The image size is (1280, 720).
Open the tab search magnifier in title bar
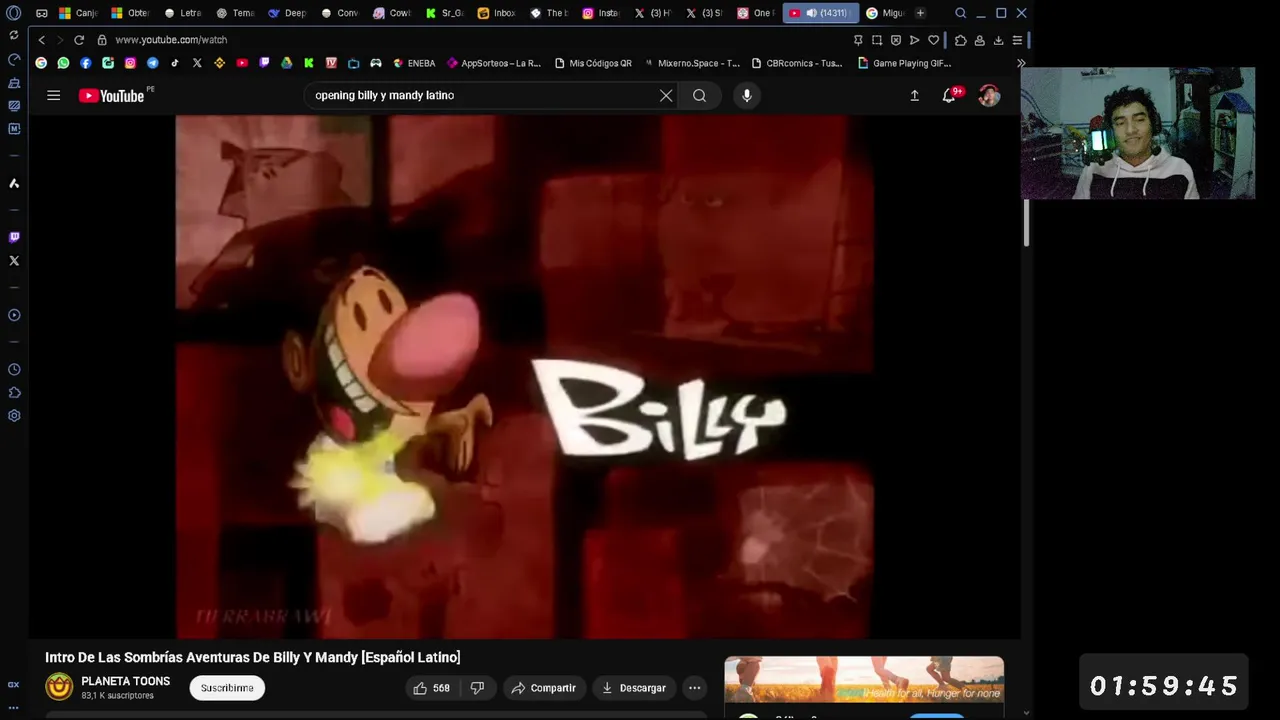960,13
